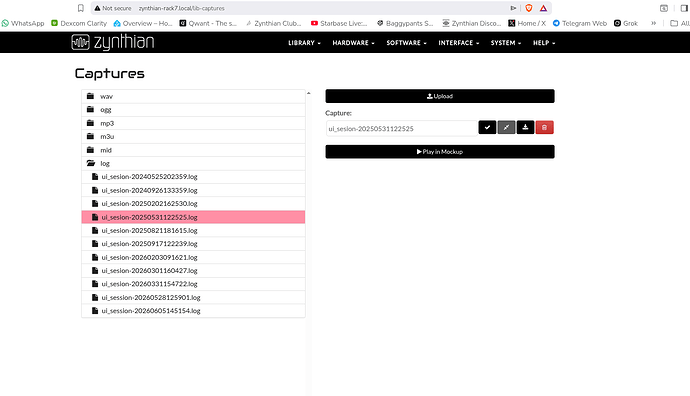The width and height of the screenshot is (690, 396).
Task: Confirm capture rename with checkmark button
Action: click(487, 128)
